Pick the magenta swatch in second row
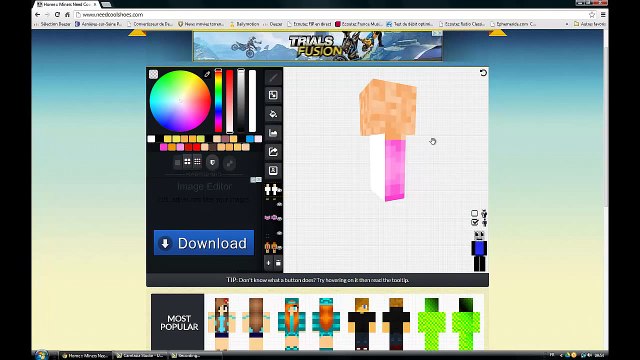640x360 pixels. point(164,147)
